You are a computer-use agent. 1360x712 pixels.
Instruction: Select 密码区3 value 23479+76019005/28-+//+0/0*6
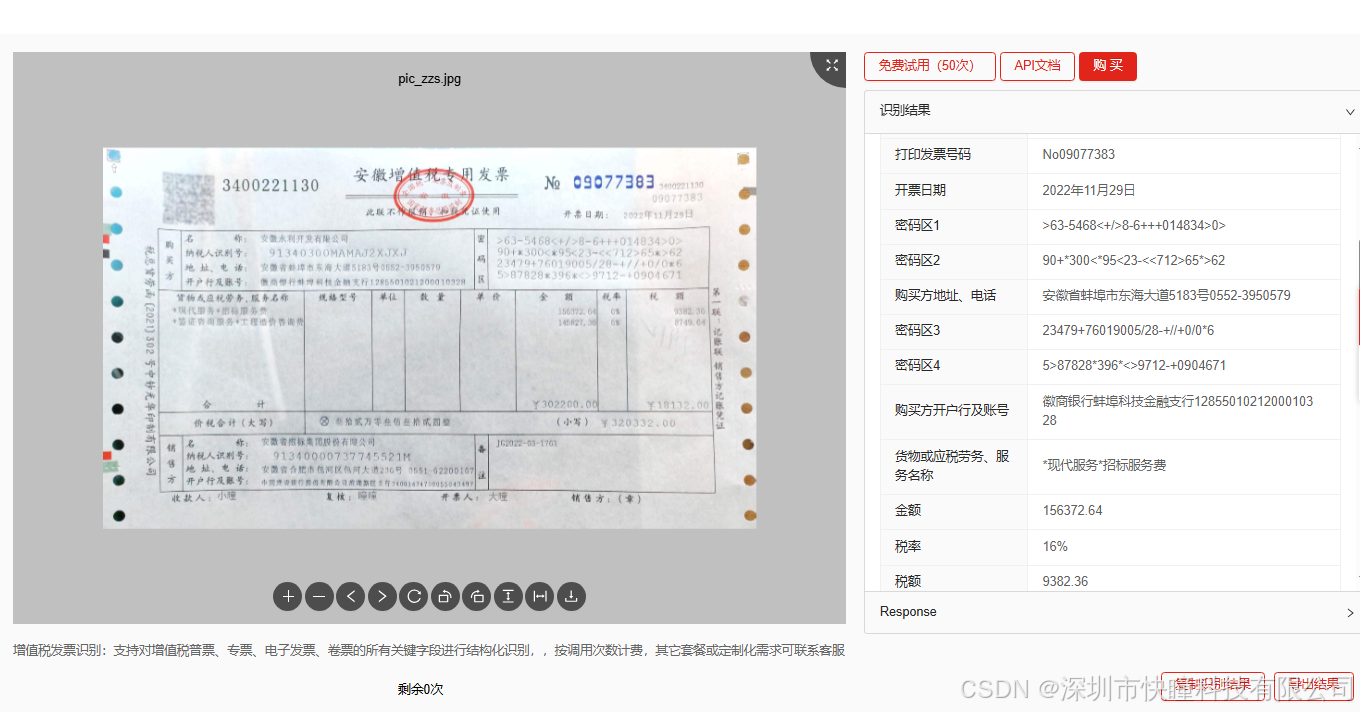(x=1128, y=330)
